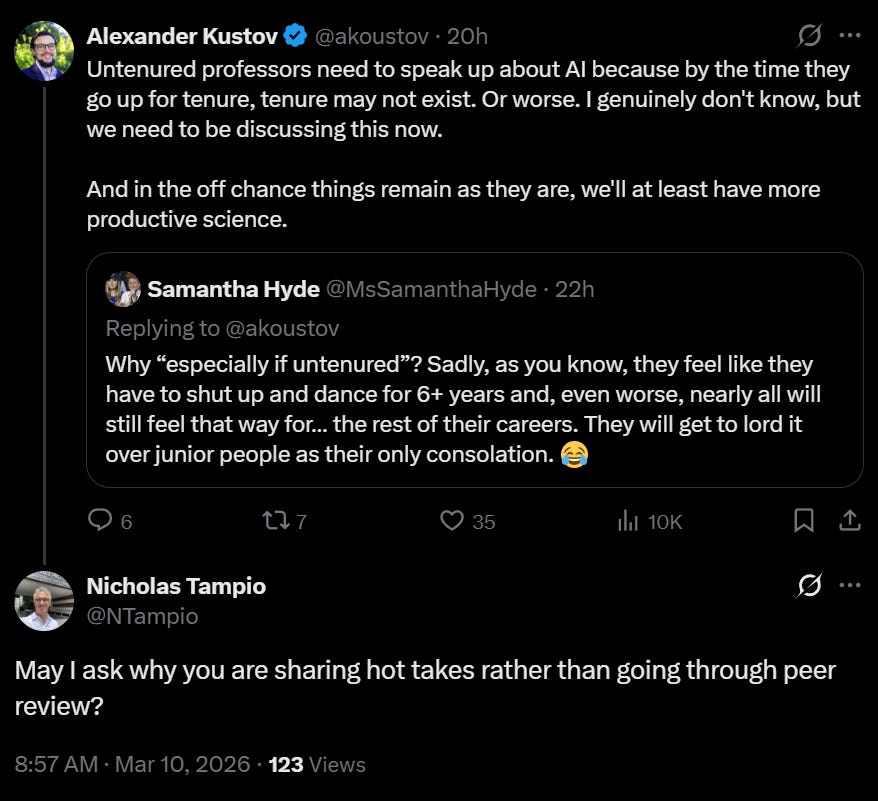This screenshot has height=801, width=878.
Task: Click Grok icon on Kustov's post
Action: 809,36
